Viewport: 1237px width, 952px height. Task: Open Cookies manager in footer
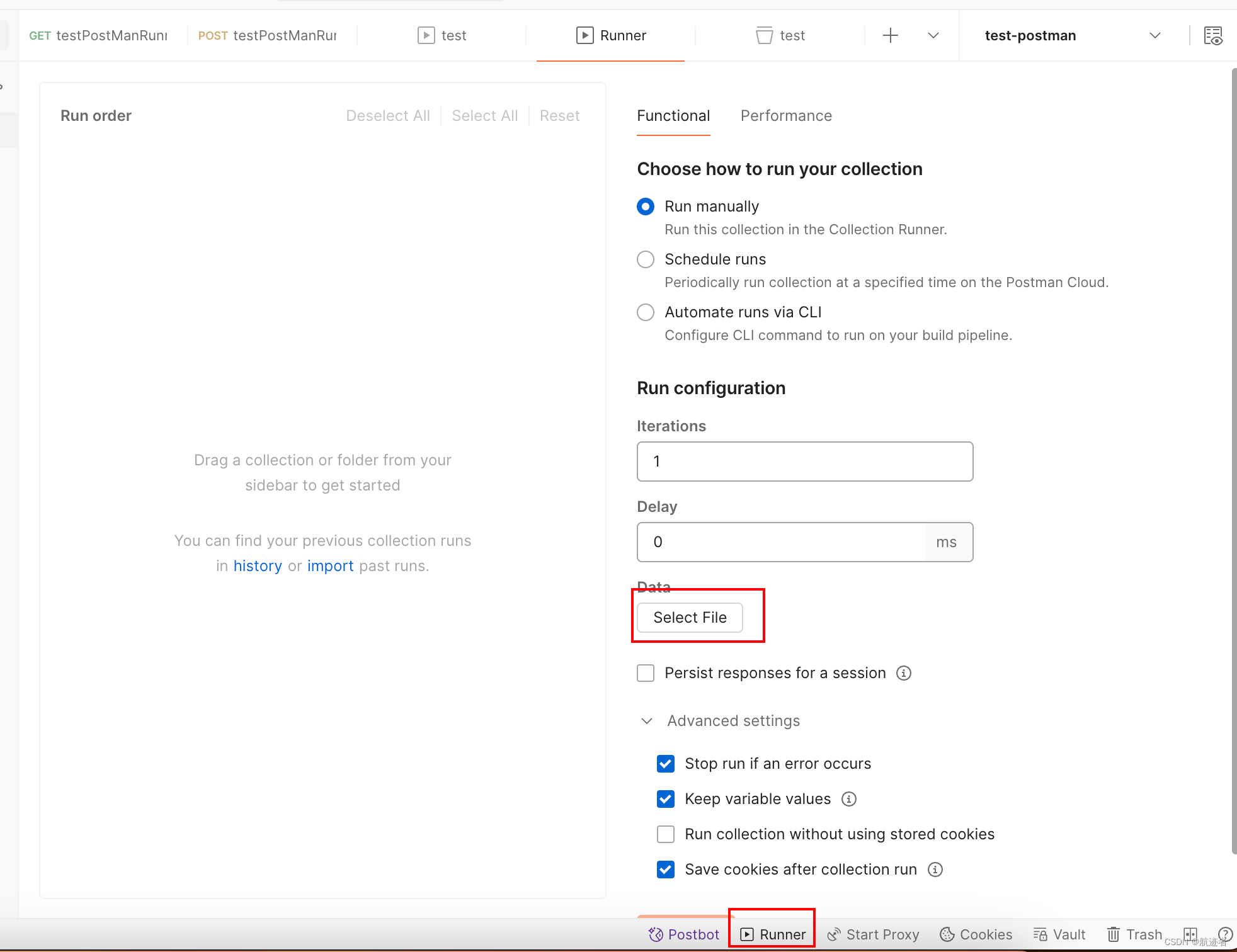pyautogui.click(x=976, y=934)
